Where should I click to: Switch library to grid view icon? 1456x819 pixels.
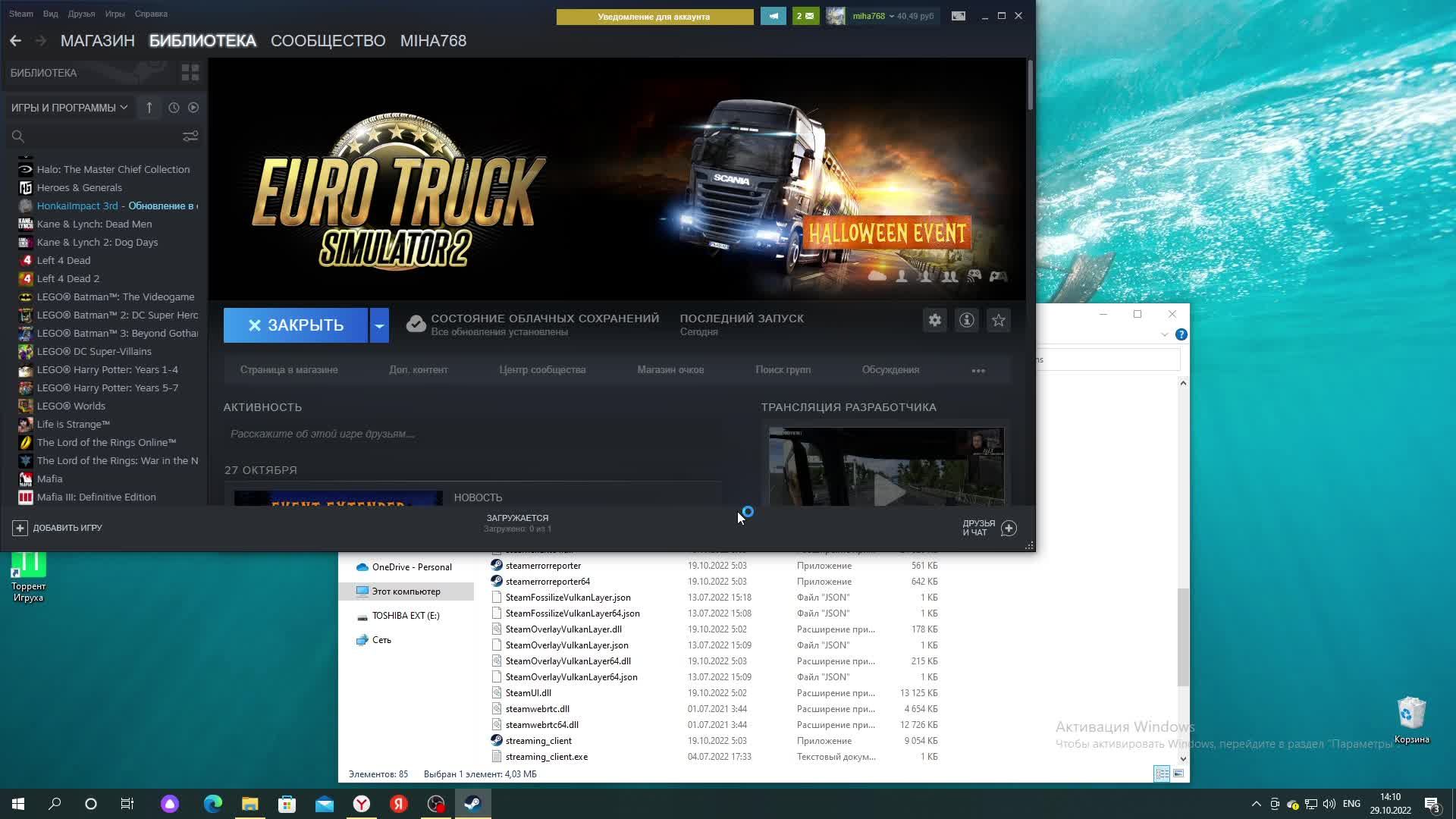point(190,73)
